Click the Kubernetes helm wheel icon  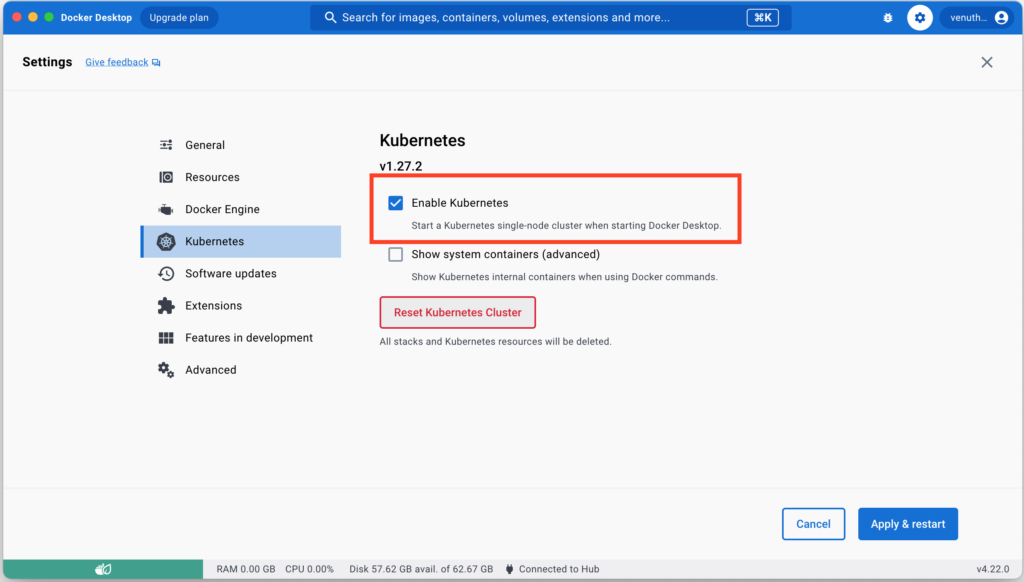pyautogui.click(x=166, y=242)
